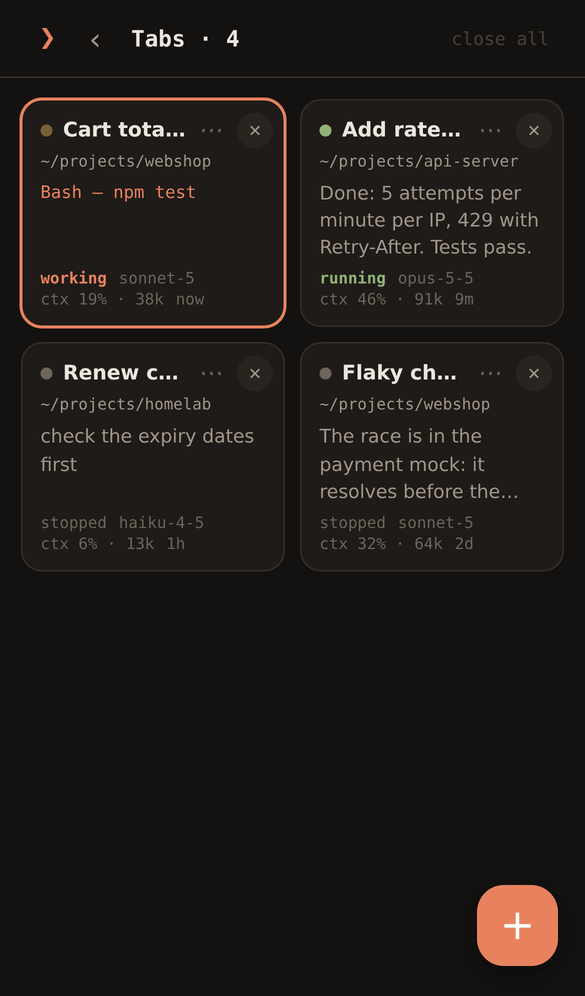The height and width of the screenshot is (996, 585).
Task: Select the Cart tota… tab title
Action: point(124,130)
